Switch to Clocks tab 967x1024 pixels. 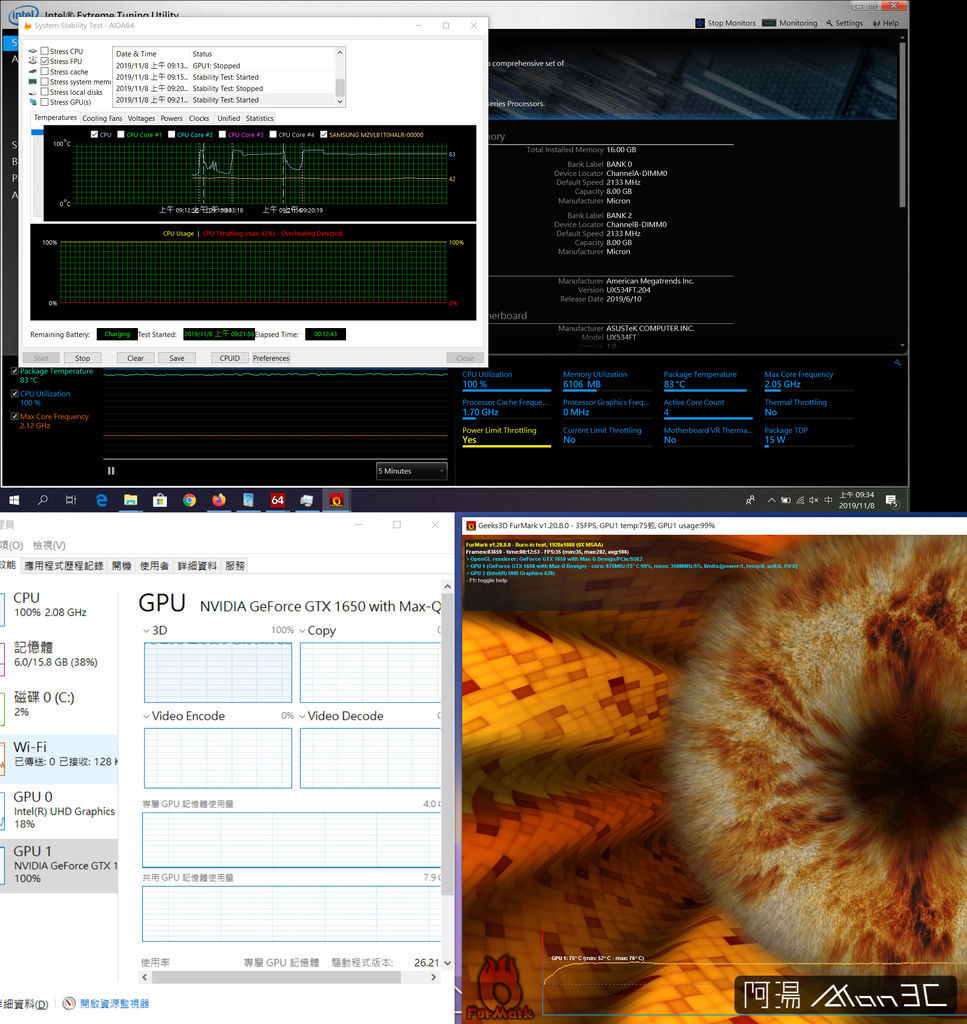click(x=198, y=118)
